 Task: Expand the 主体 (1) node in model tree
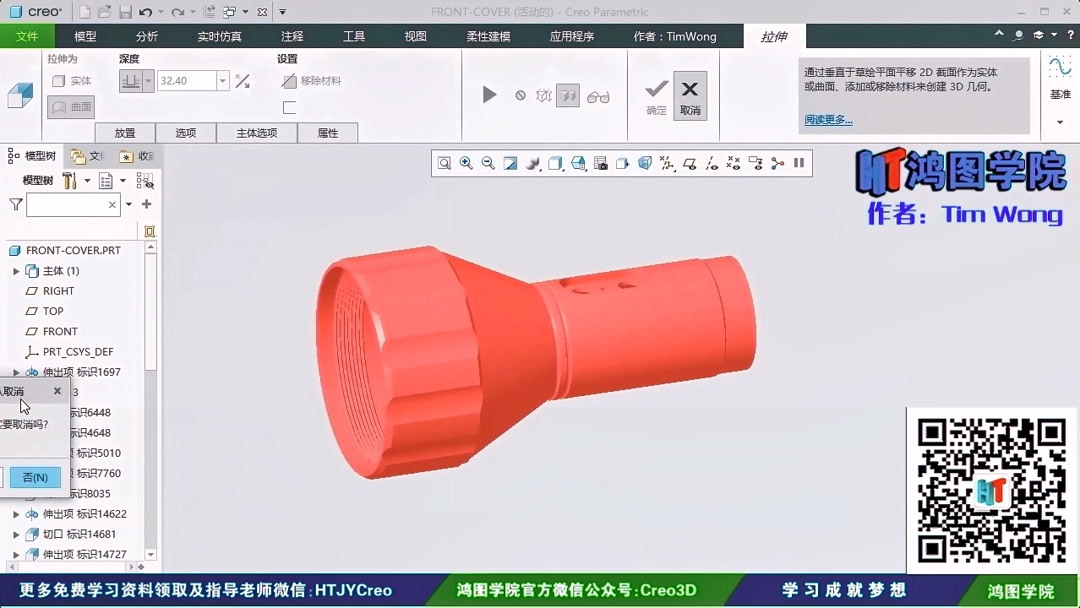(x=14, y=270)
